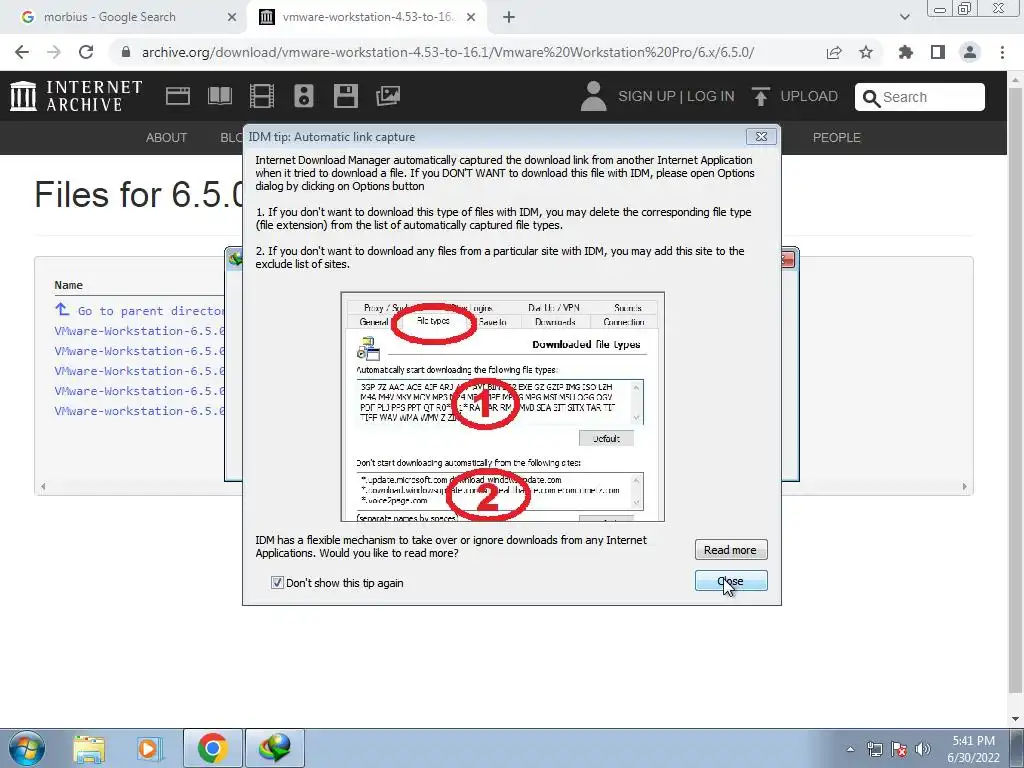Open Windows Explorer from taskbar
The height and width of the screenshot is (768, 1024).
(x=89, y=748)
